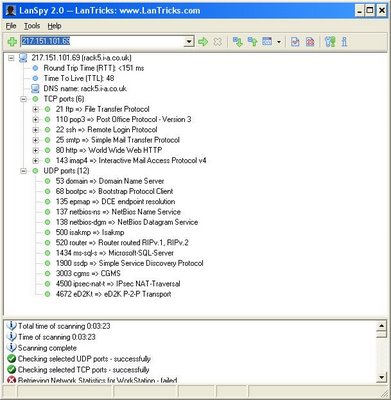Collapse the UDP ports (12) node
Viewport: 391px width, 400px height.
(23, 171)
